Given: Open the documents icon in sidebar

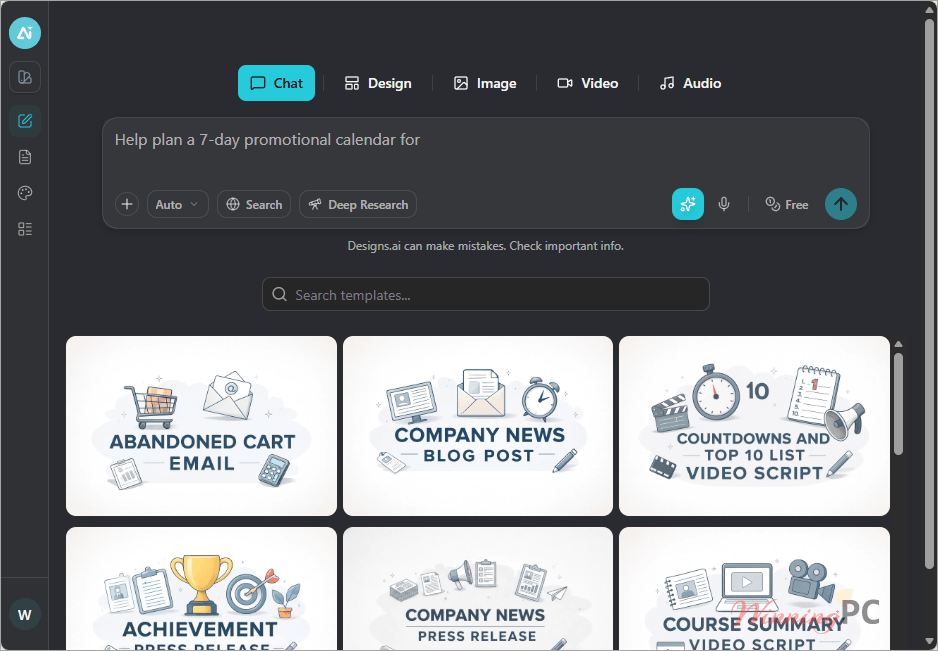Looking at the screenshot, I should click(x=25, y=157).
